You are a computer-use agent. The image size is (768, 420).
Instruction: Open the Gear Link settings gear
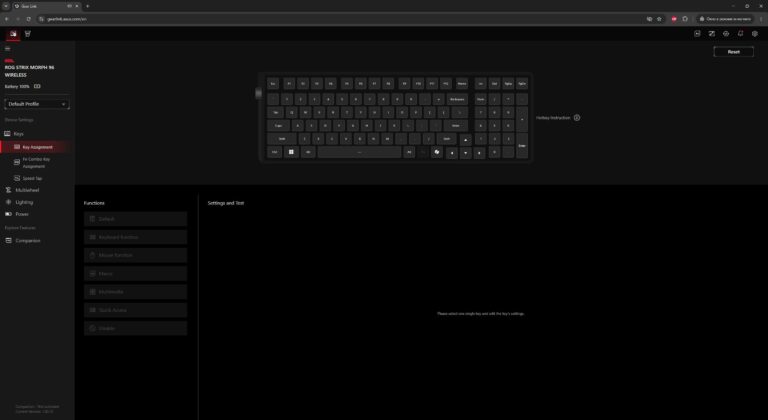click(755, 34)
